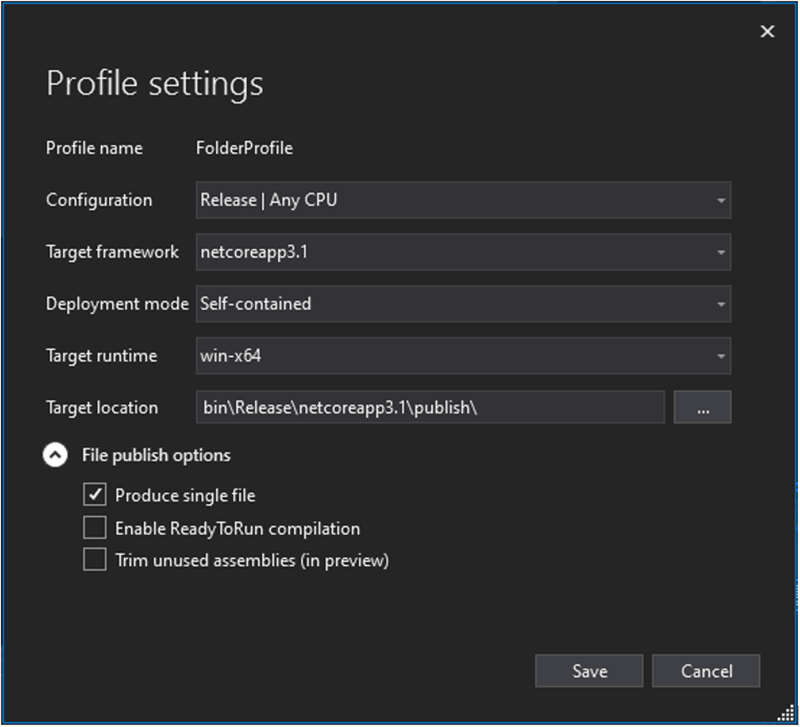Open the Configuration dropdown
The height and width of the screenshot is (727, 800).
point(463,200)
